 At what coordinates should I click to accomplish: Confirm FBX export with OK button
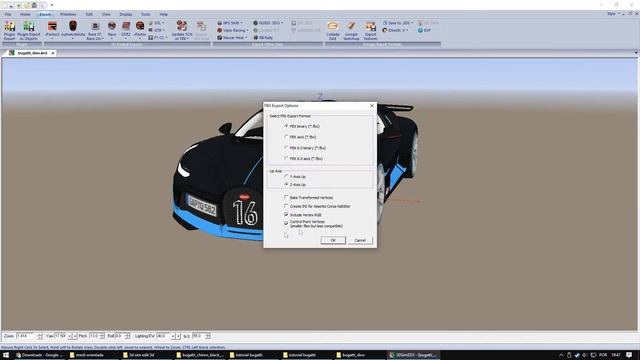click(333, 240)
